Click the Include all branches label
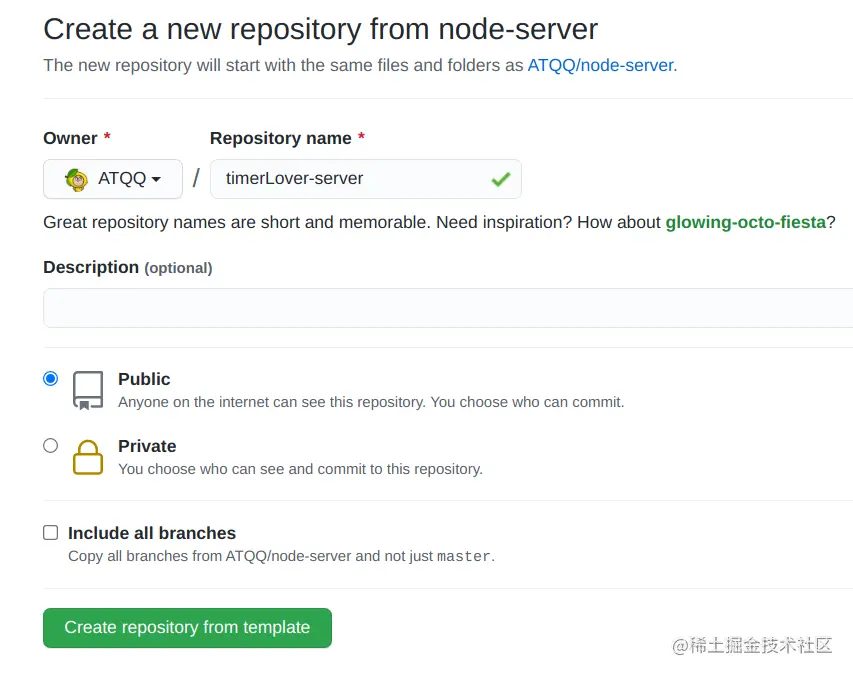Screen dimensions: 853x676 pyautogui.click(x=152, y=533)
